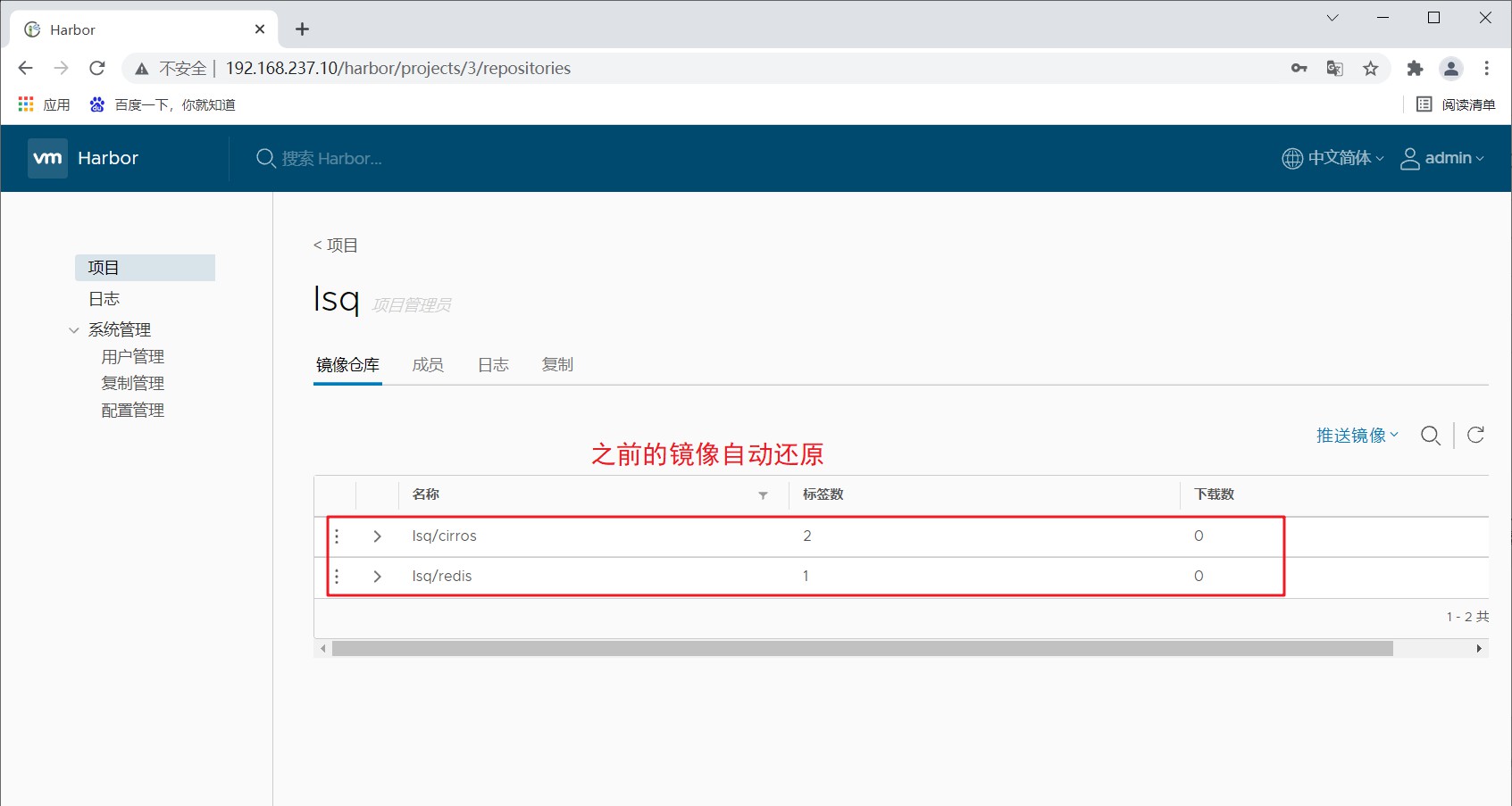
Task: Open saved passwords key icon
Action: (x=1299, y=68)
